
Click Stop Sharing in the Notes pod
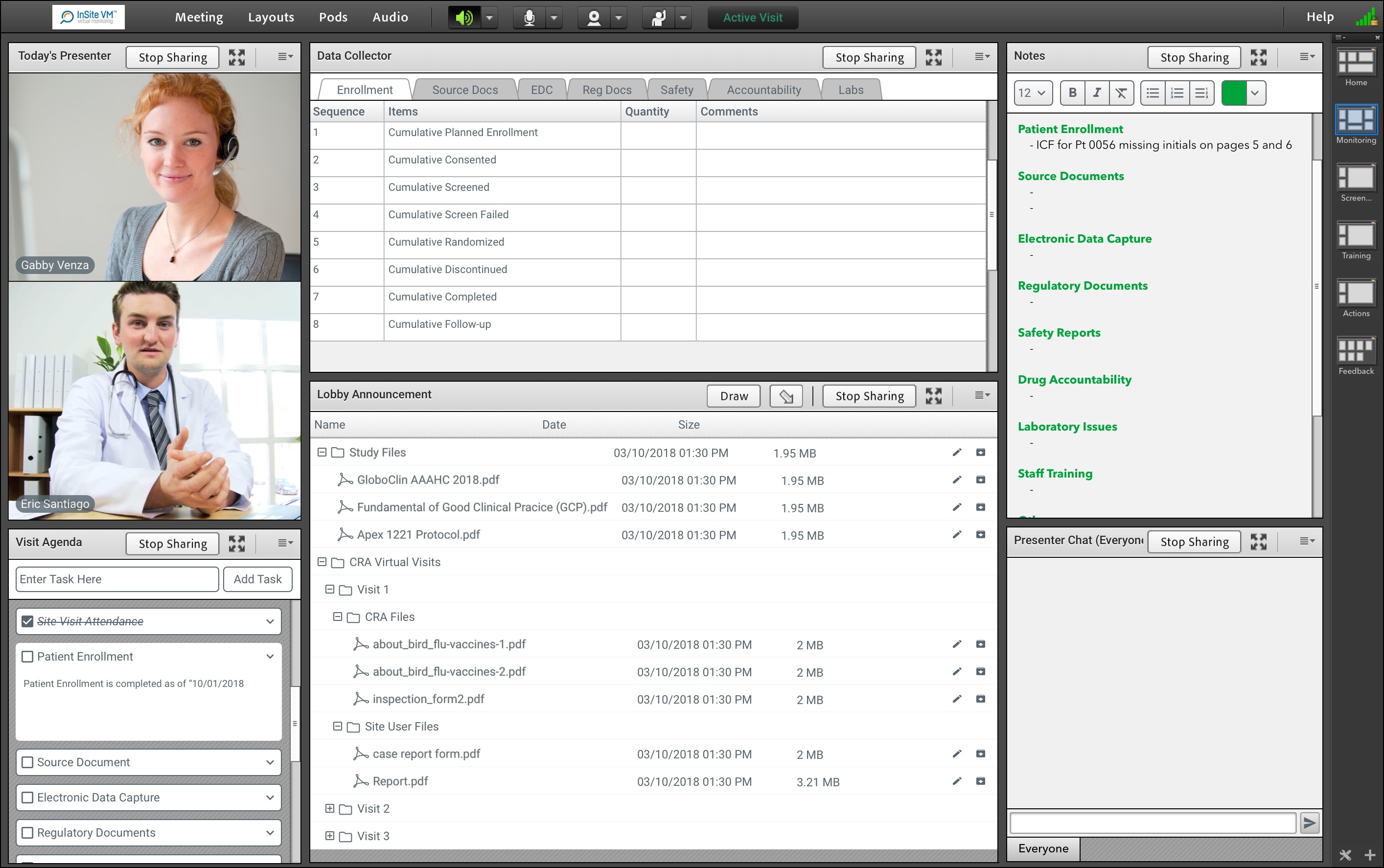[1194, 57]
